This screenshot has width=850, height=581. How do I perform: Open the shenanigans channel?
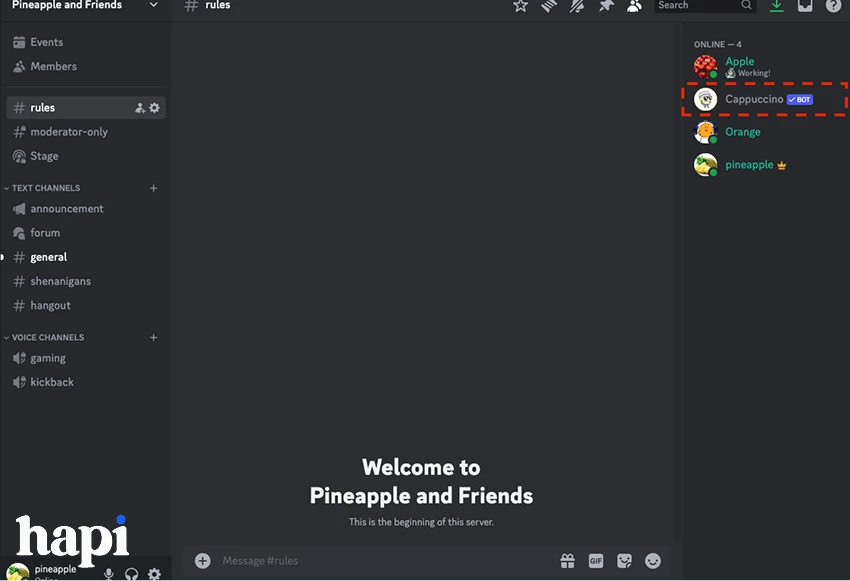tap(86, 281)
